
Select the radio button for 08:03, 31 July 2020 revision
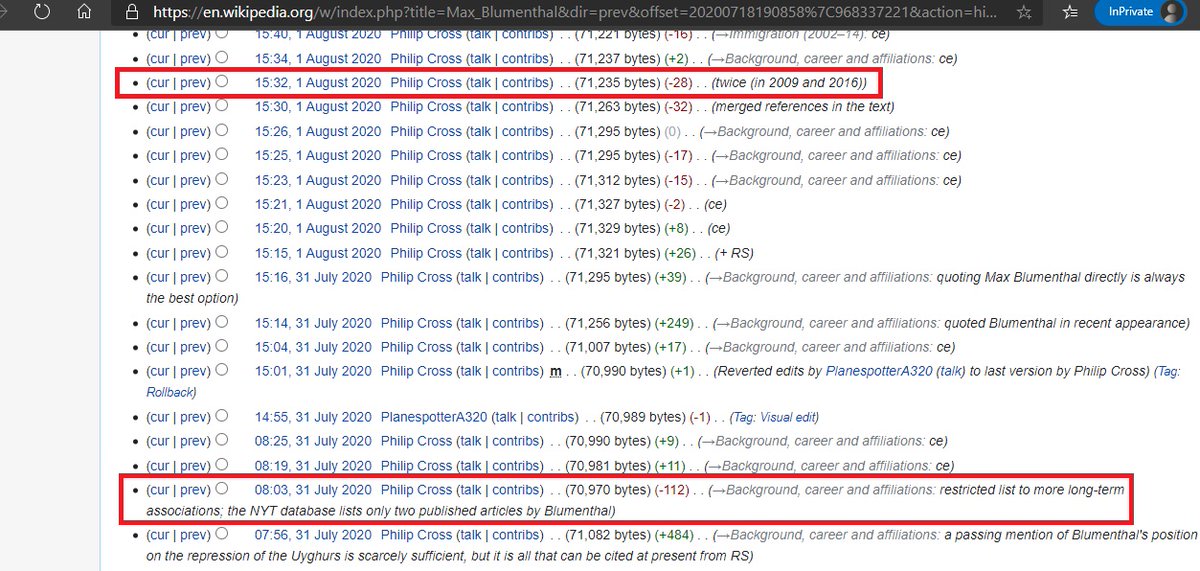[222, 489]
